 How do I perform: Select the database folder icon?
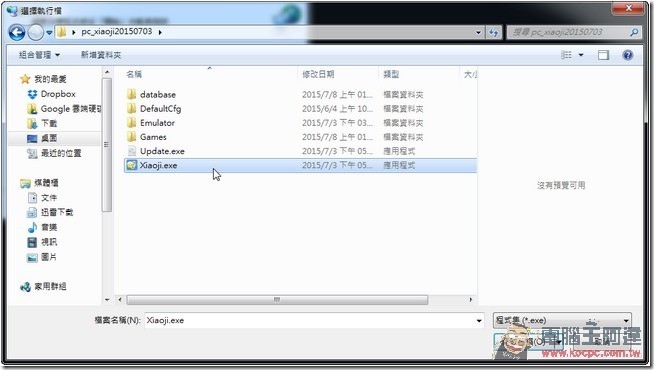point(131,94)
